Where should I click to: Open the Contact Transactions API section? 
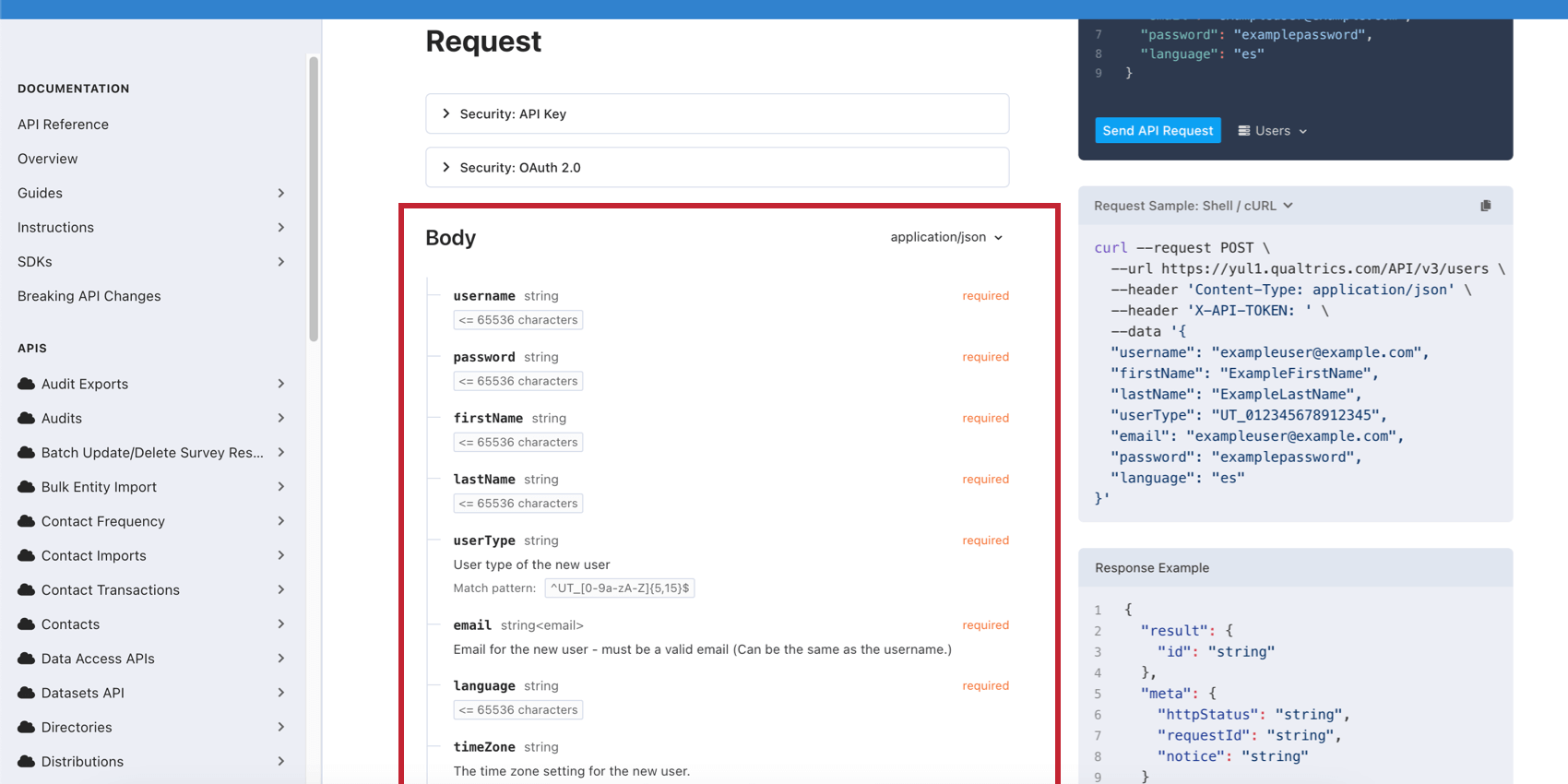(x=110, y=589)
